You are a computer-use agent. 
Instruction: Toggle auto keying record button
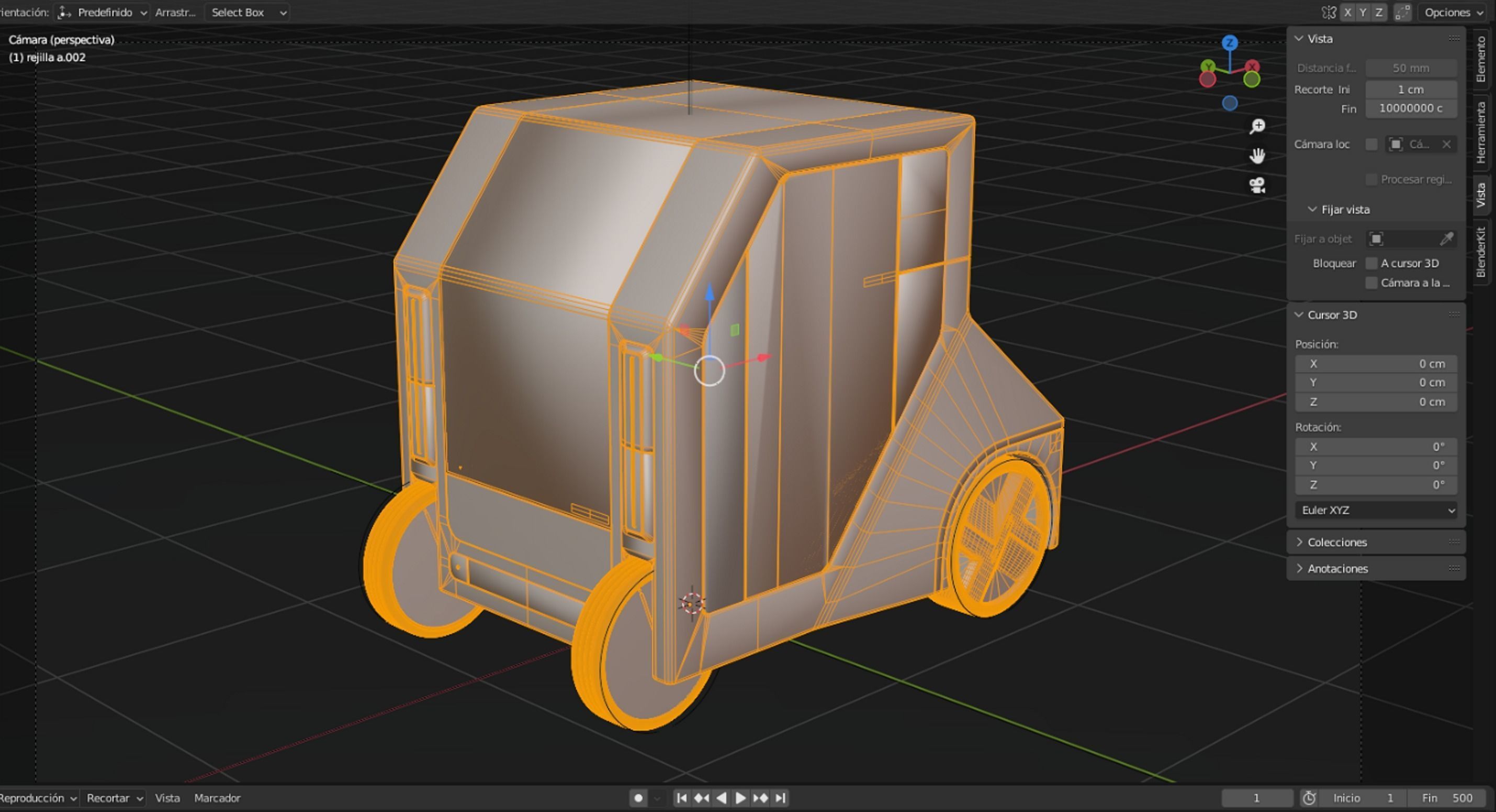(x=638, y=798)
